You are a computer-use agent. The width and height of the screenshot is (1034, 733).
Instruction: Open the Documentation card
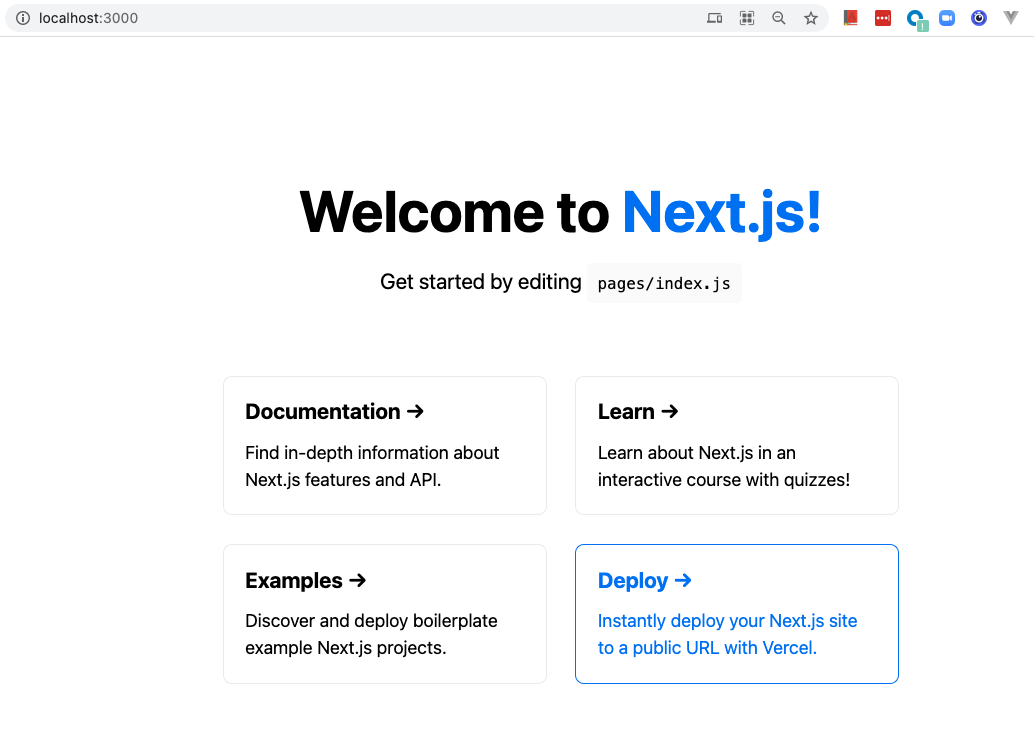(x=385, y=446)
